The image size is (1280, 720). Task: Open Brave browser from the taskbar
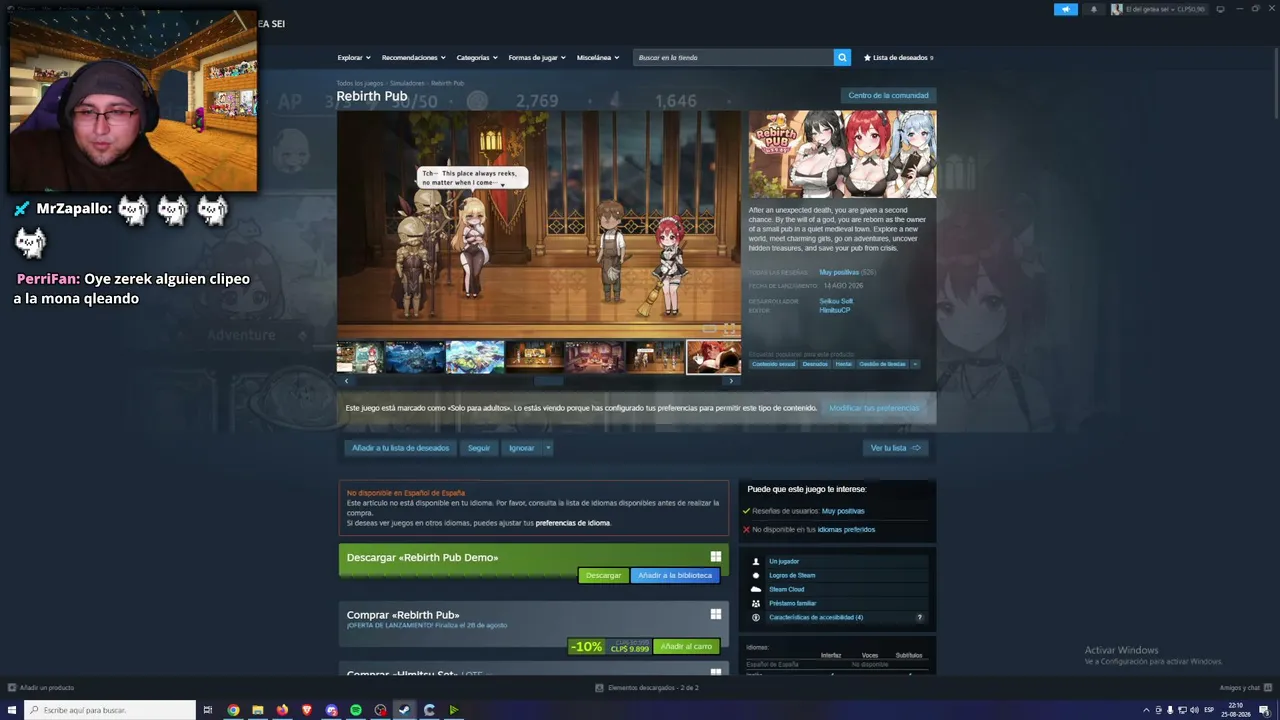[x=307, y=710]
